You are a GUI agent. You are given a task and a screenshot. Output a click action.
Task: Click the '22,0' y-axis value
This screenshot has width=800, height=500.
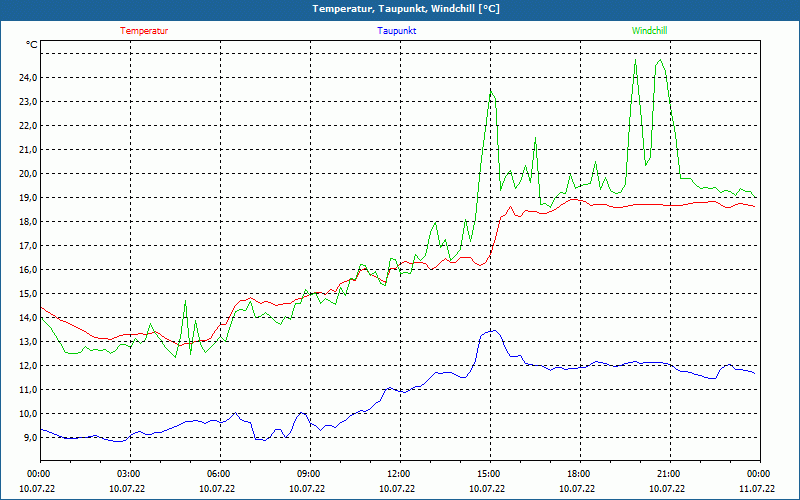28,126
